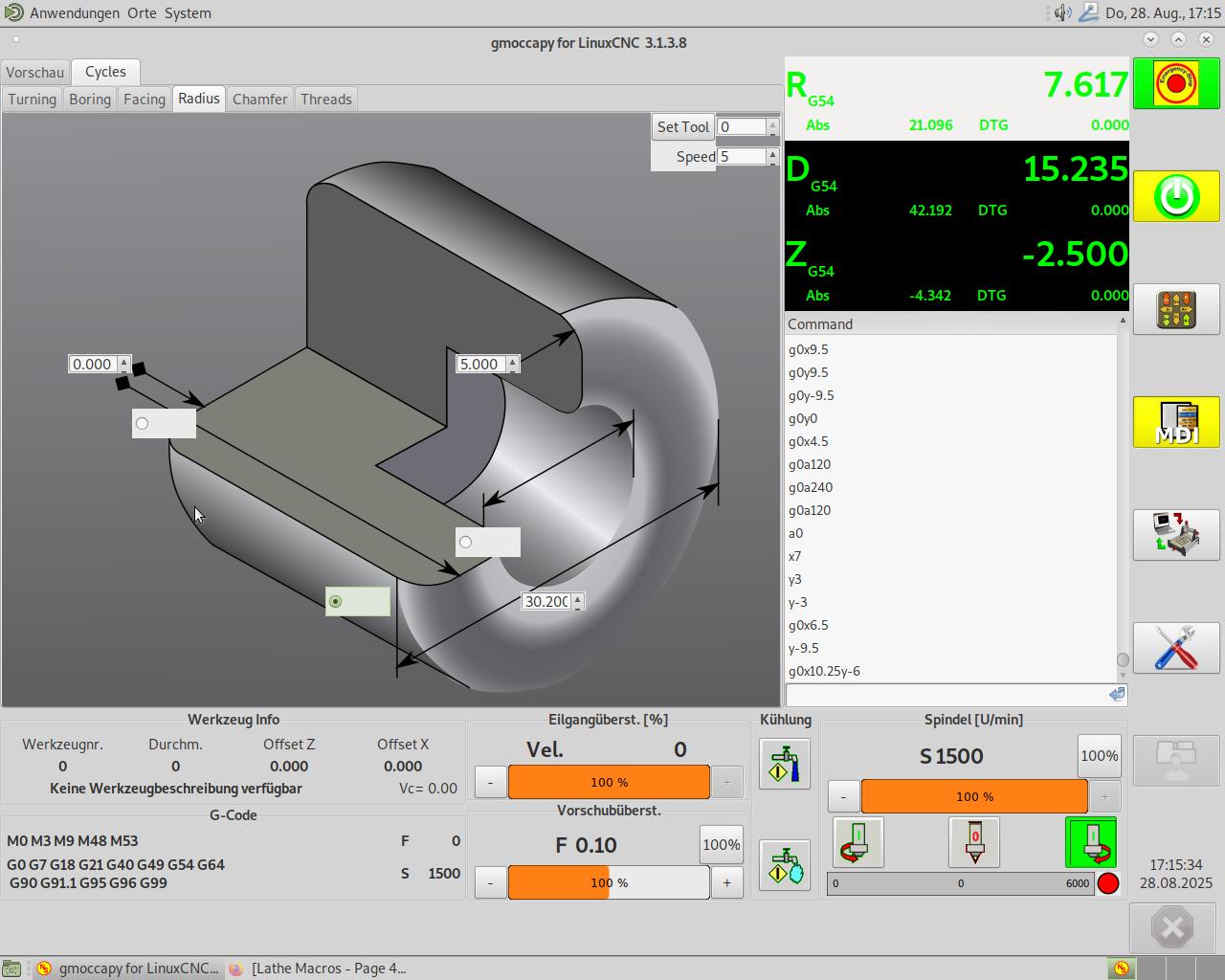Click the spindle override orange slider bar
The image size is (1225, 980).
(974, 796)
